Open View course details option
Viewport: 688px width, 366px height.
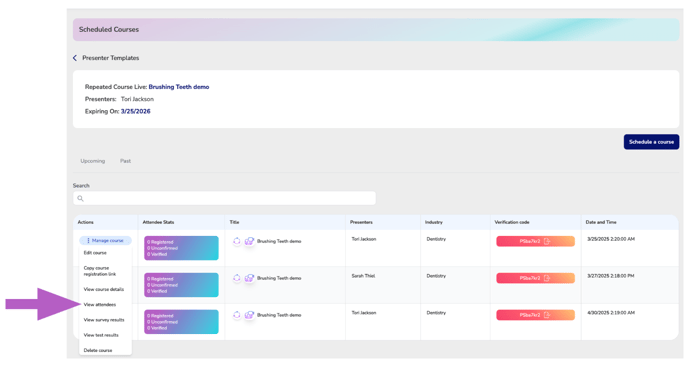click(x=104, y=290)
